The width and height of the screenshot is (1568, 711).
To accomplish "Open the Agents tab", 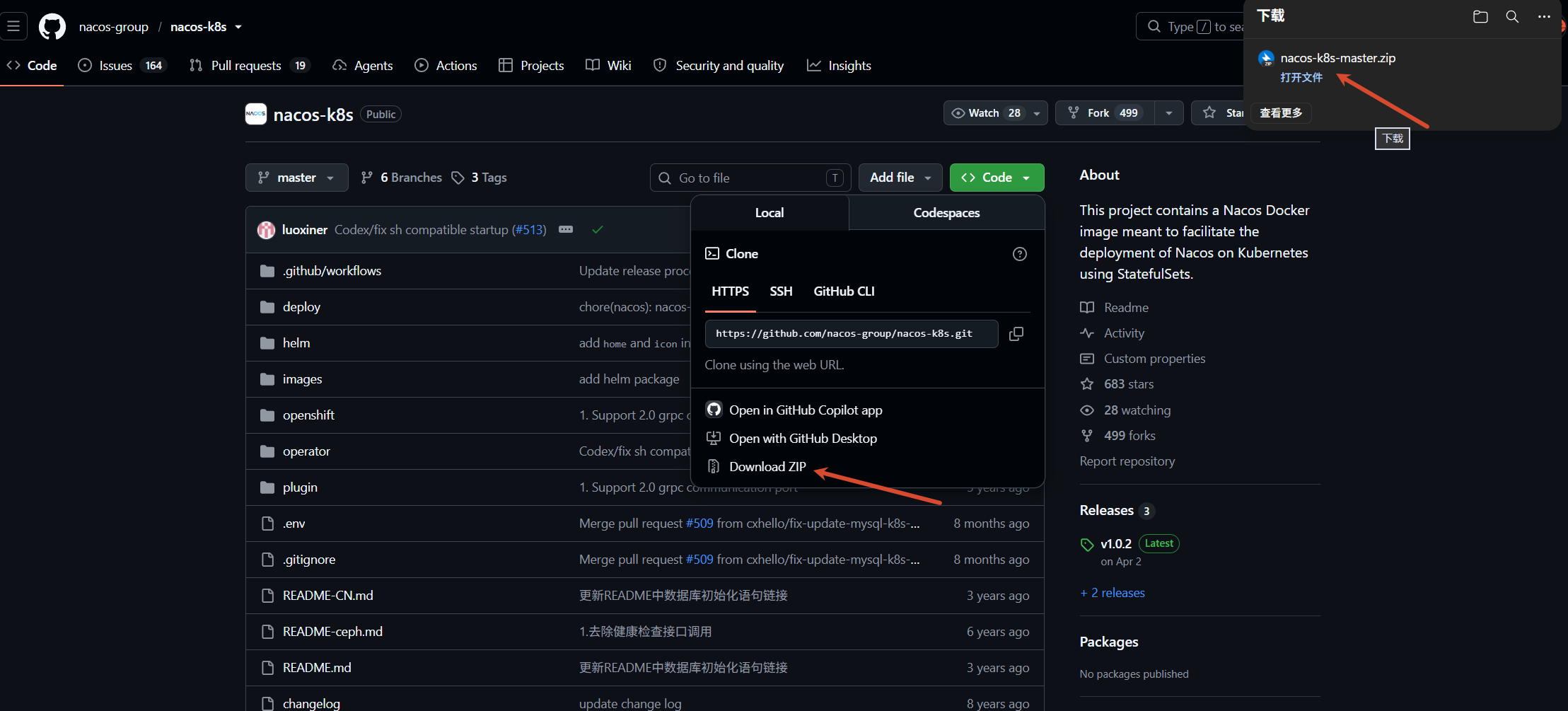I will 362,66.
